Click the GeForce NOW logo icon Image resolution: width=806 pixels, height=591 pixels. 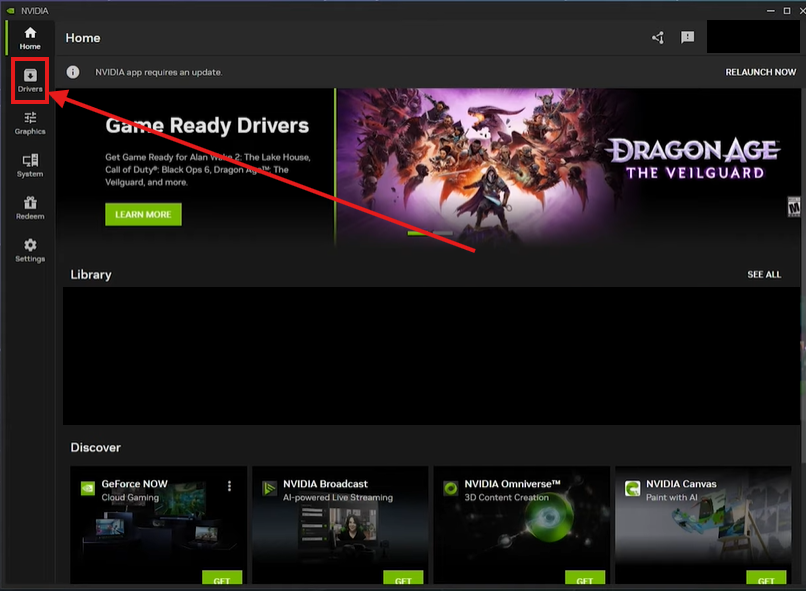point(88,488)
